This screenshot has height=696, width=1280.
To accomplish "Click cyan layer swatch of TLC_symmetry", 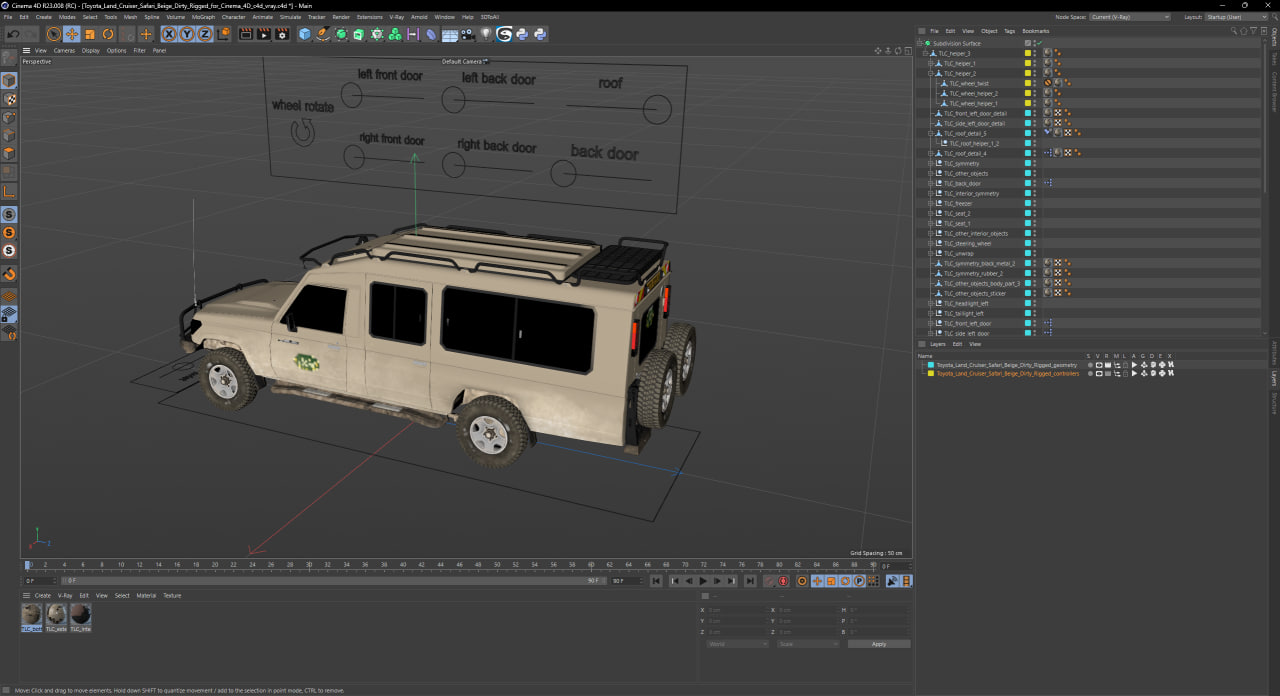I will 1027,163.
